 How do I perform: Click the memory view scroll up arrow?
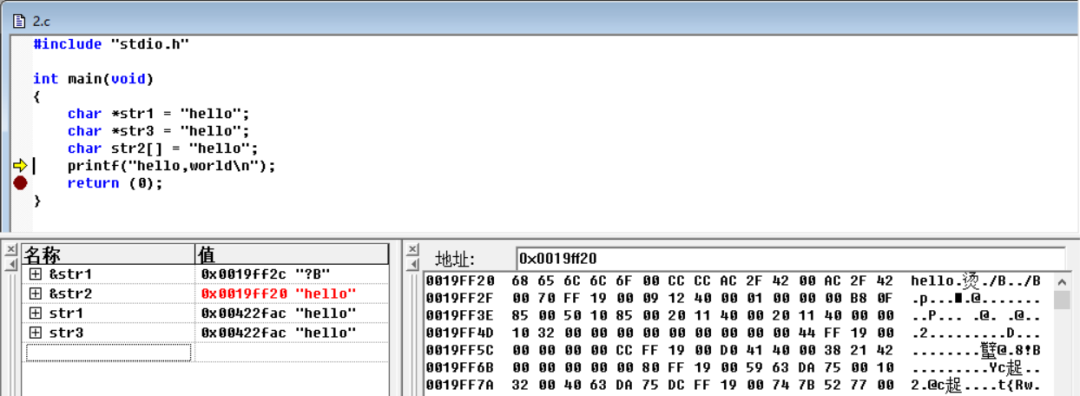(x=1061, y=281)
